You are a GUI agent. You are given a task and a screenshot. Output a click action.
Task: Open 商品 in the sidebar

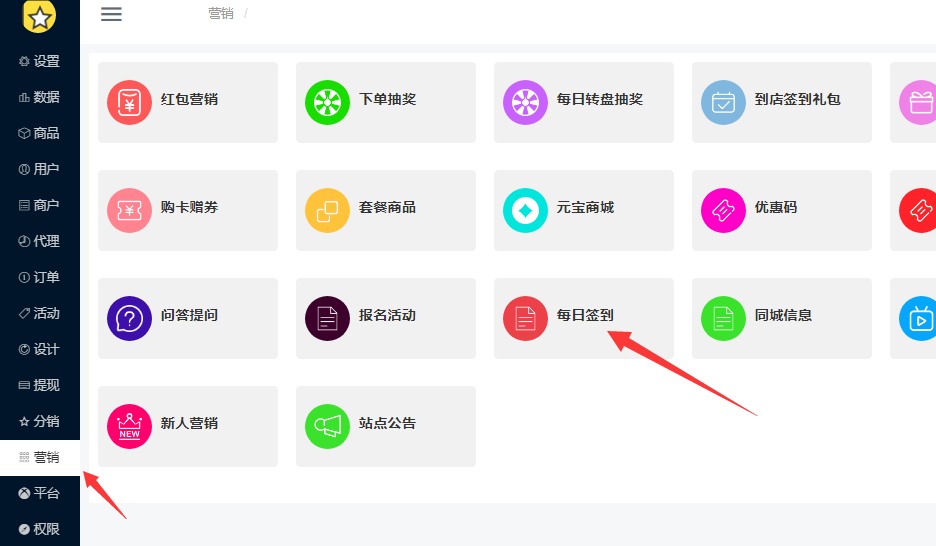click(x=39, y=133)
